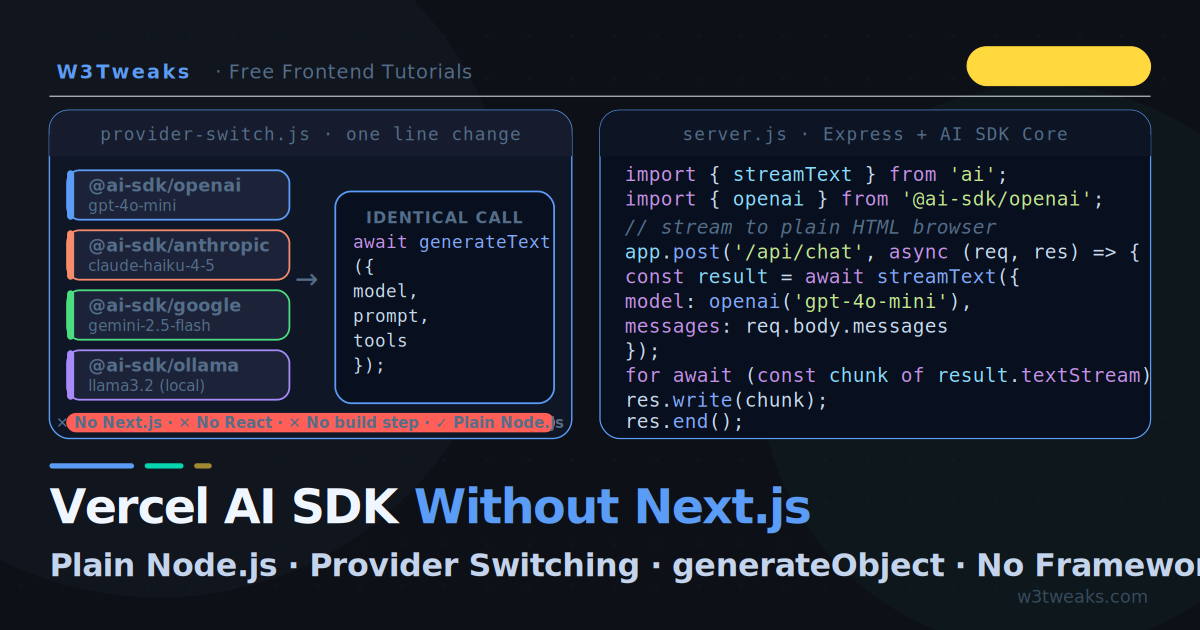The image size is (1200, 630).
Task: Click the 'provider-switch.js · one line change' panel title
Action: pyautogui.click(x=310, y=134)
